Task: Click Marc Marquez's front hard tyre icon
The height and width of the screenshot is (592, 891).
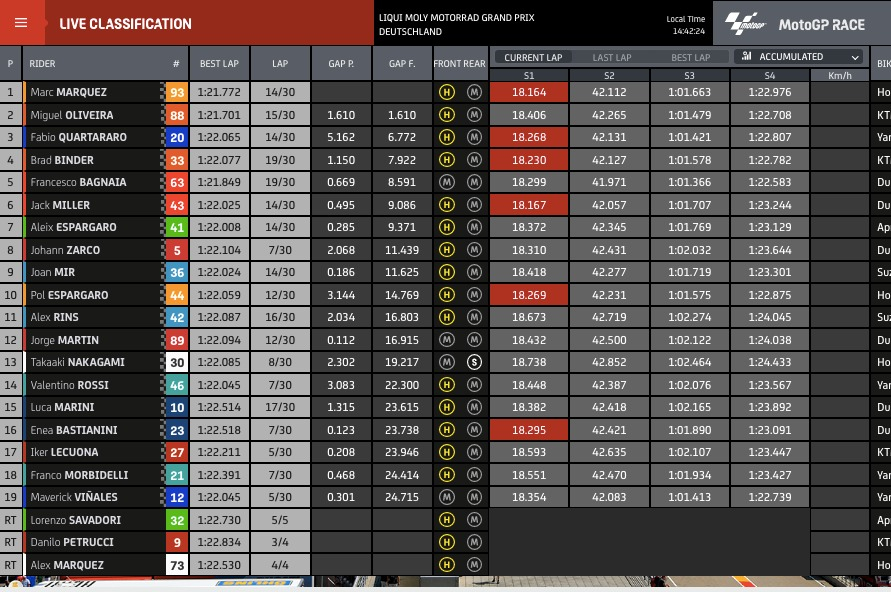Action: (x=447, y=92)
